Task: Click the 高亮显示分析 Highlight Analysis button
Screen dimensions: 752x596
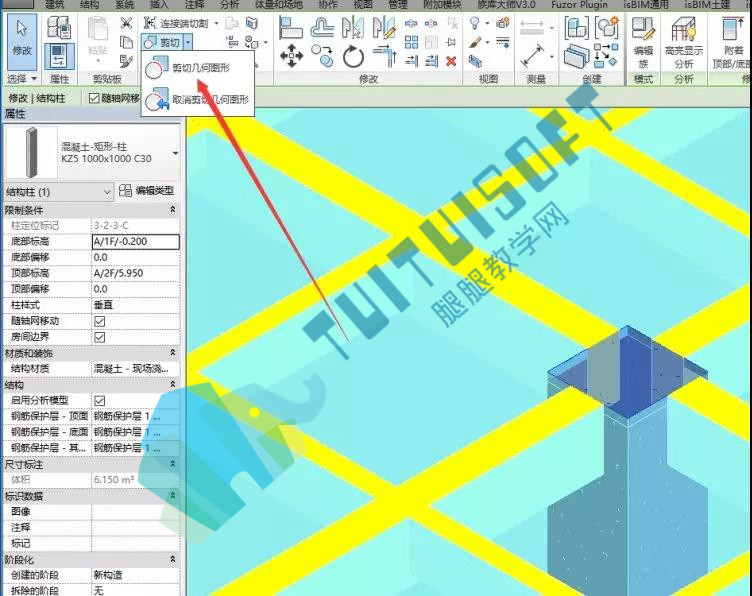Action: point(684,42)
